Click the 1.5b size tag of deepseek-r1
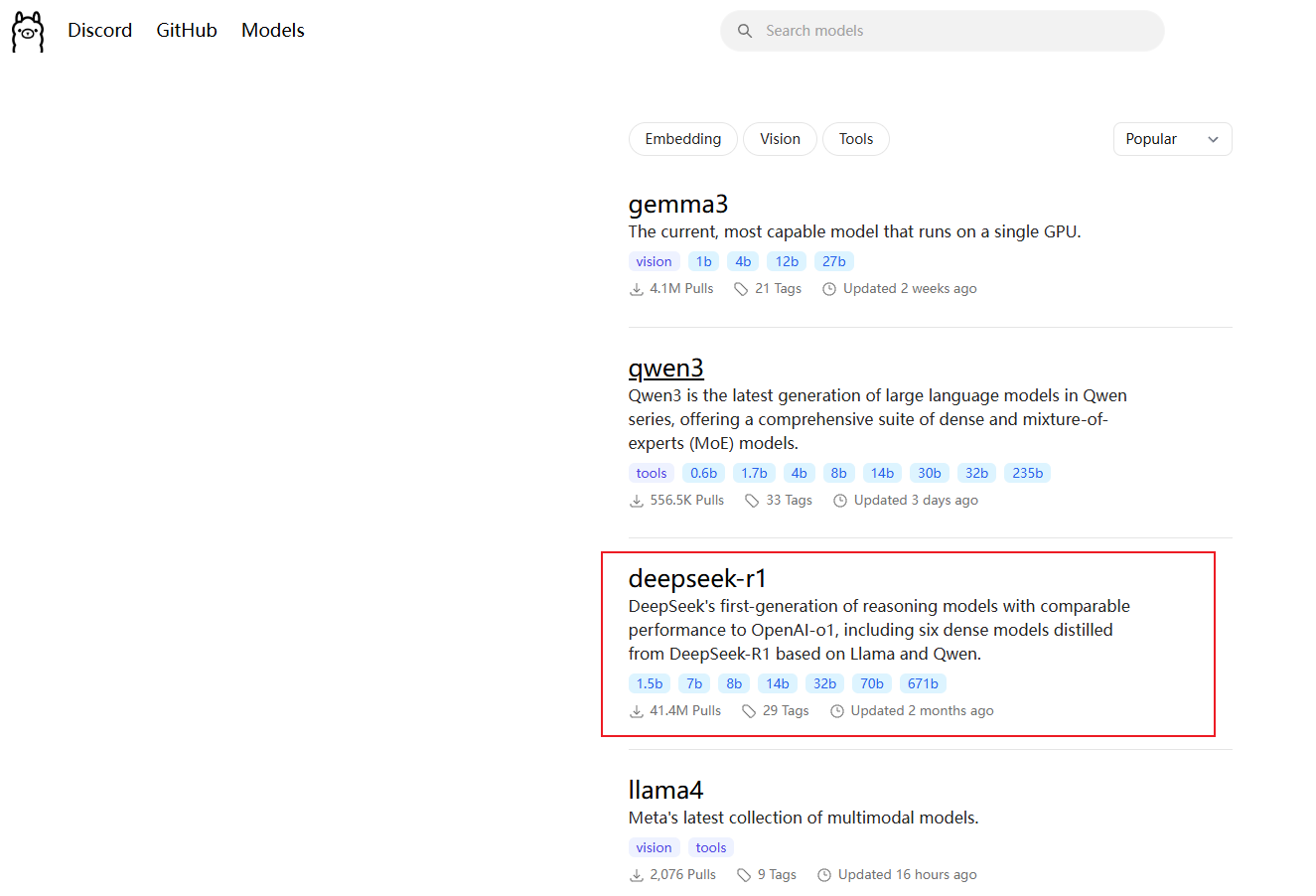Image resolution: width=1316 pixels, height=896 pixels. coord(650,684)
